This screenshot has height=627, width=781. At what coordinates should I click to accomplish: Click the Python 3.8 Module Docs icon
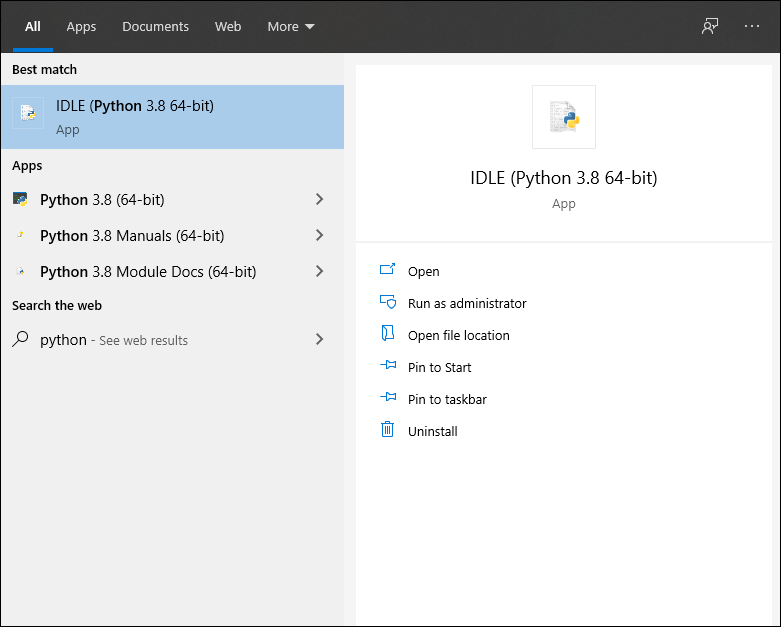[20, 271]
